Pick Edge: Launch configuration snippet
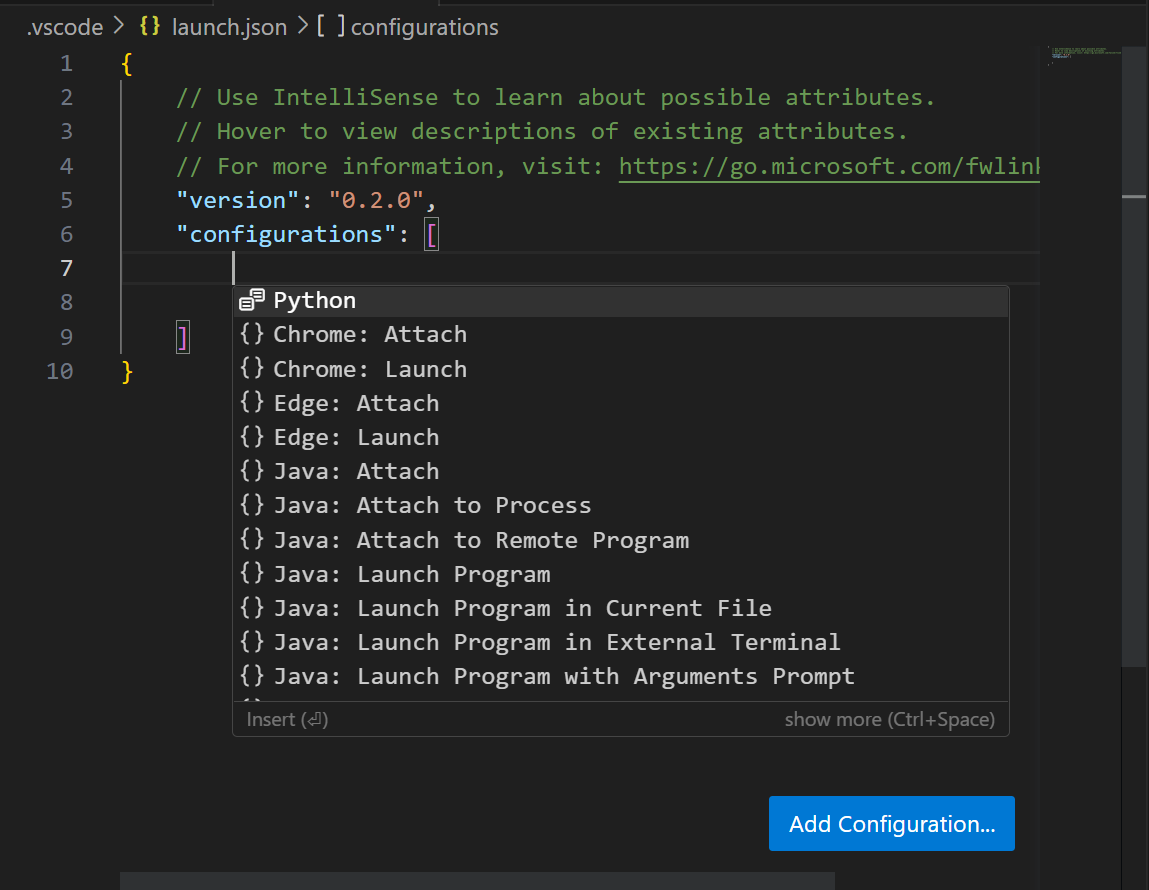This screenshot has height=890, width=1149. [x=621, y=437]
